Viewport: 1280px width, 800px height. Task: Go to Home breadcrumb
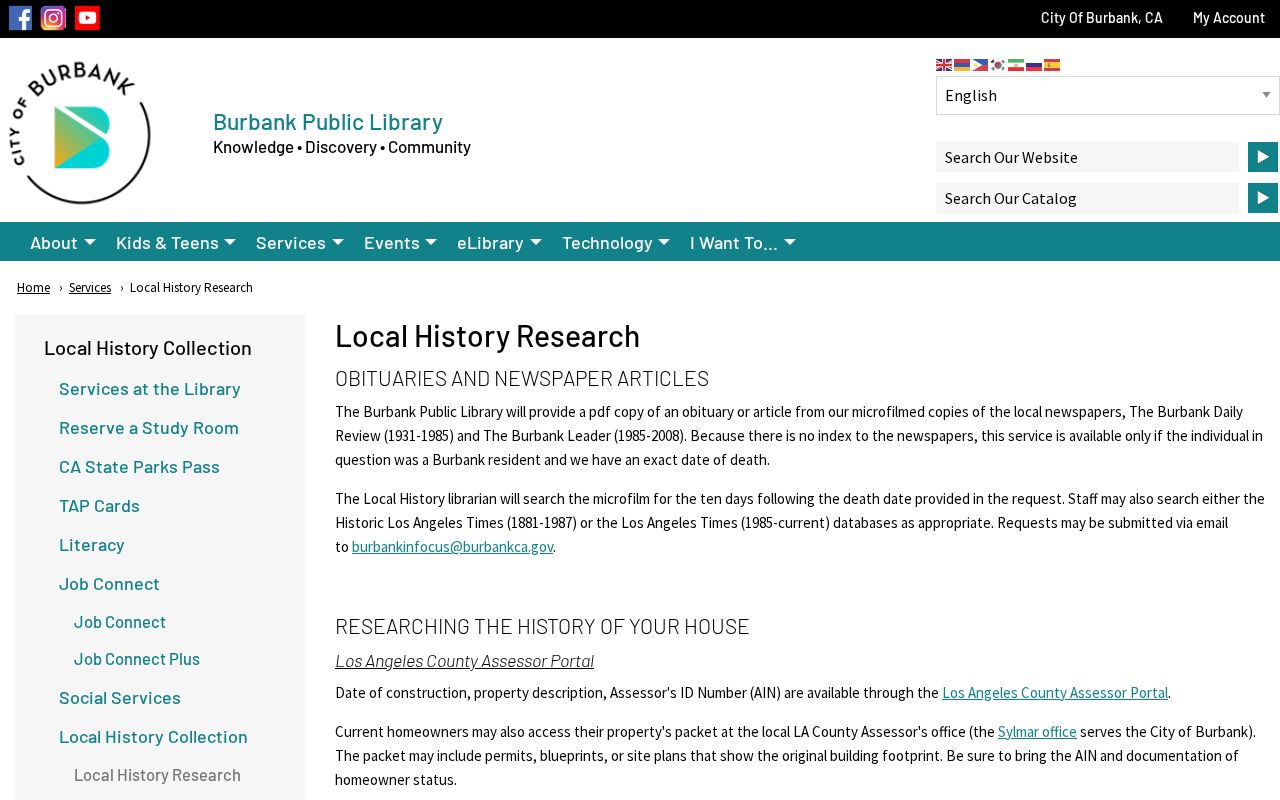click(33, 288)
